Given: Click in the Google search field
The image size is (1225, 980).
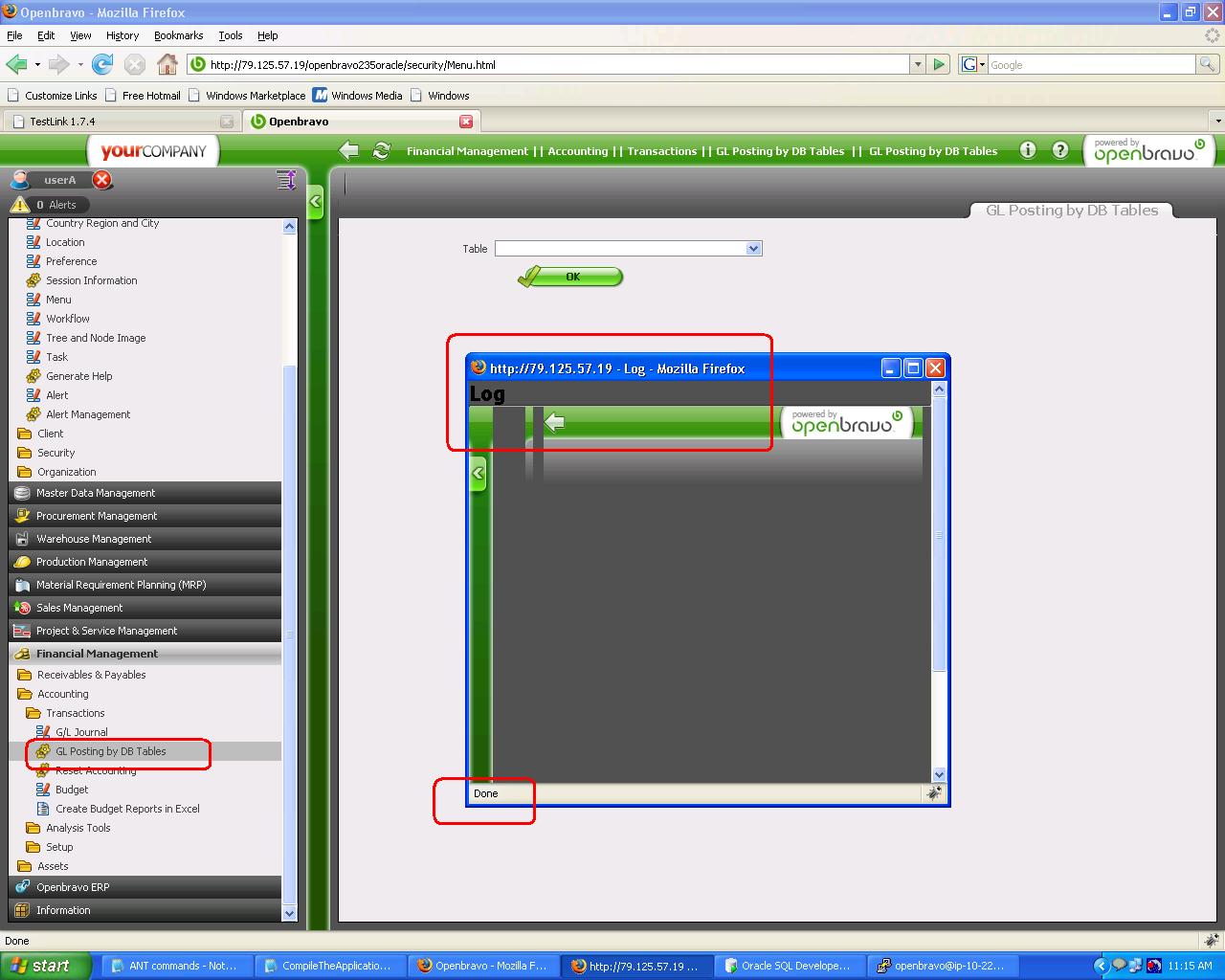Looking at the screenshot, I should click(x=1092, y=64).
